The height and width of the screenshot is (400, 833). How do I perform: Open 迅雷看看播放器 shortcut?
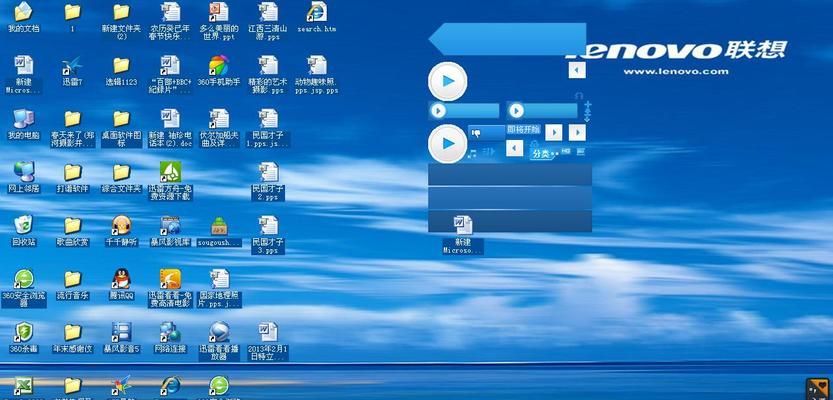218,332
